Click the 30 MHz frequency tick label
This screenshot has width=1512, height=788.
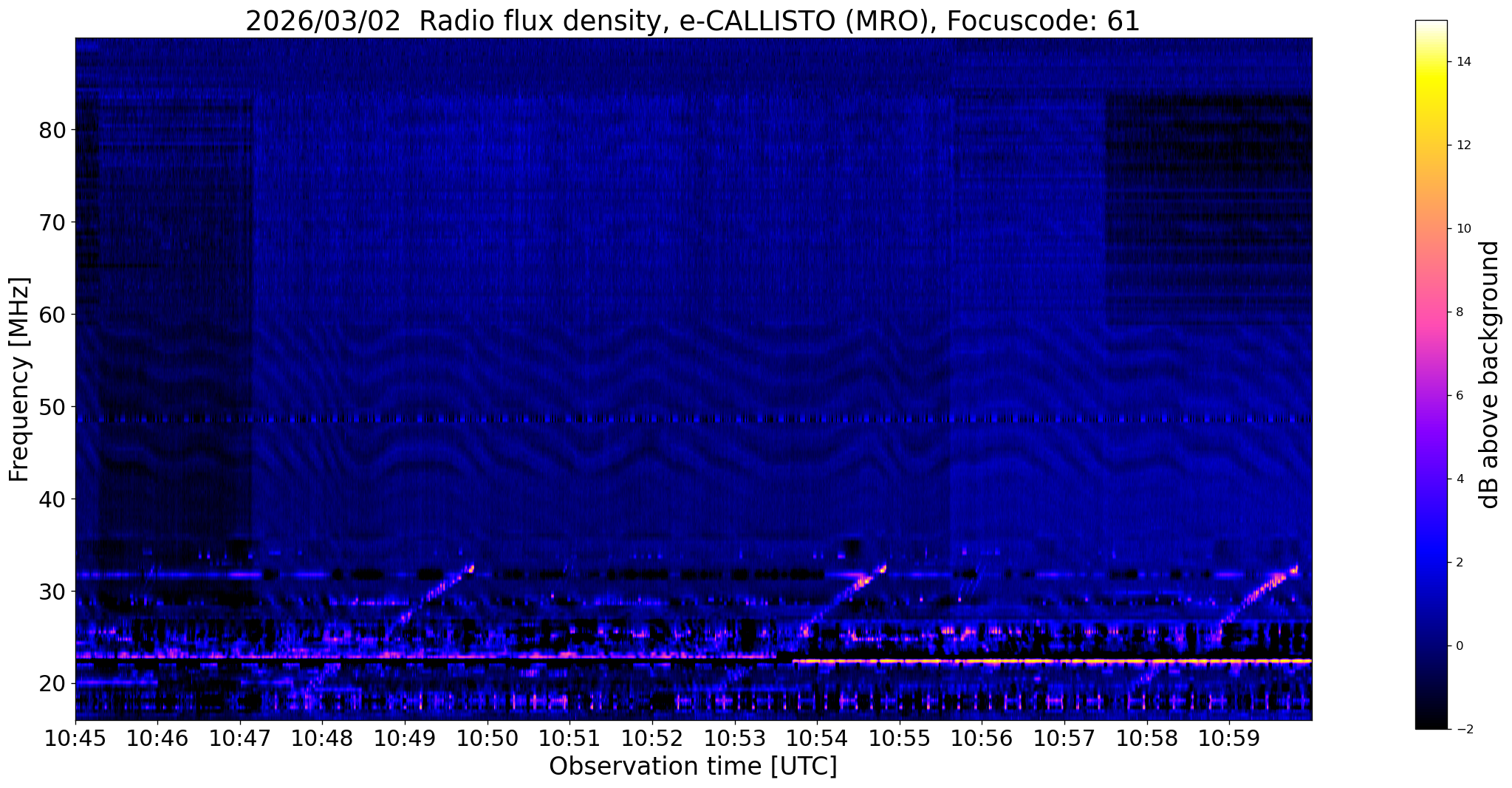pyautogui.click(x=52, y=592)
